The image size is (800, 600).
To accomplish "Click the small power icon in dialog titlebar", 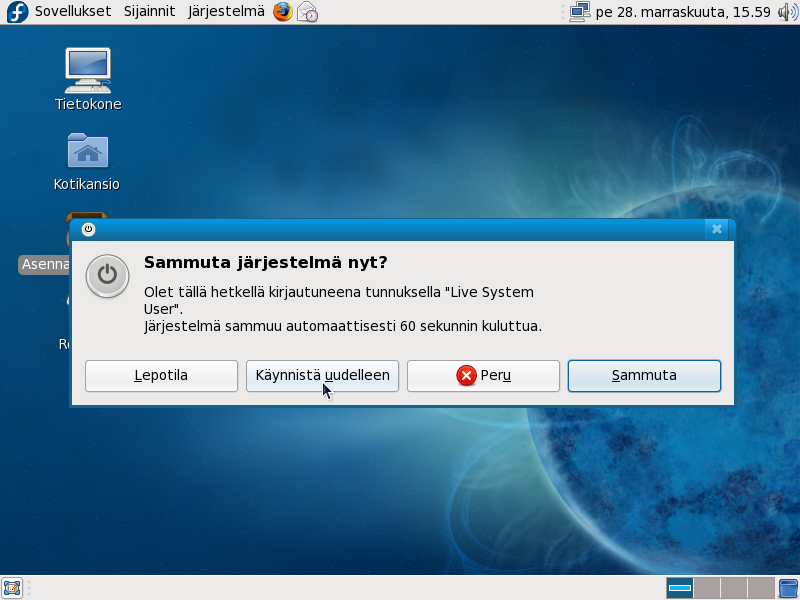I will coord(88,229).
